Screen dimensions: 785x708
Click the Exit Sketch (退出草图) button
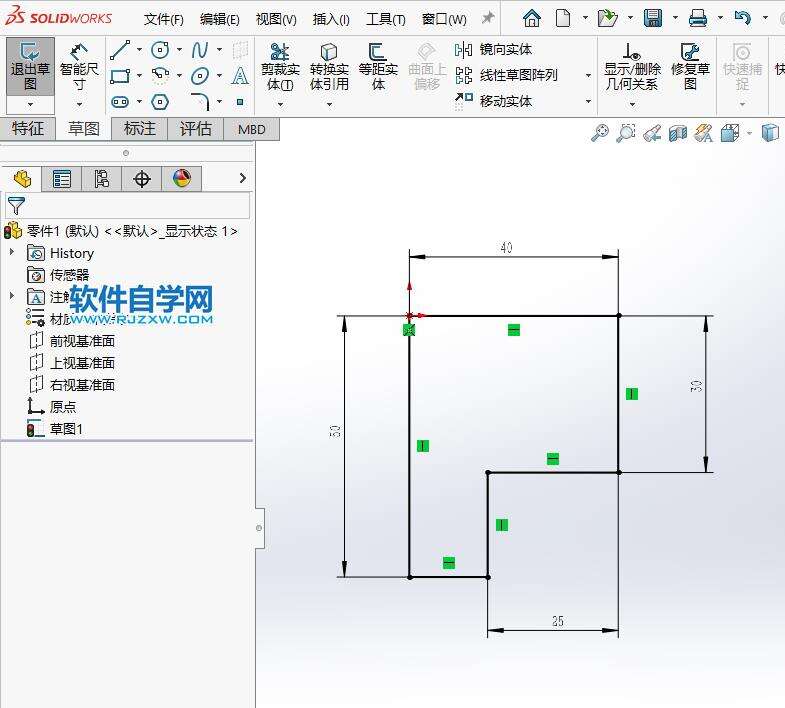30,66
